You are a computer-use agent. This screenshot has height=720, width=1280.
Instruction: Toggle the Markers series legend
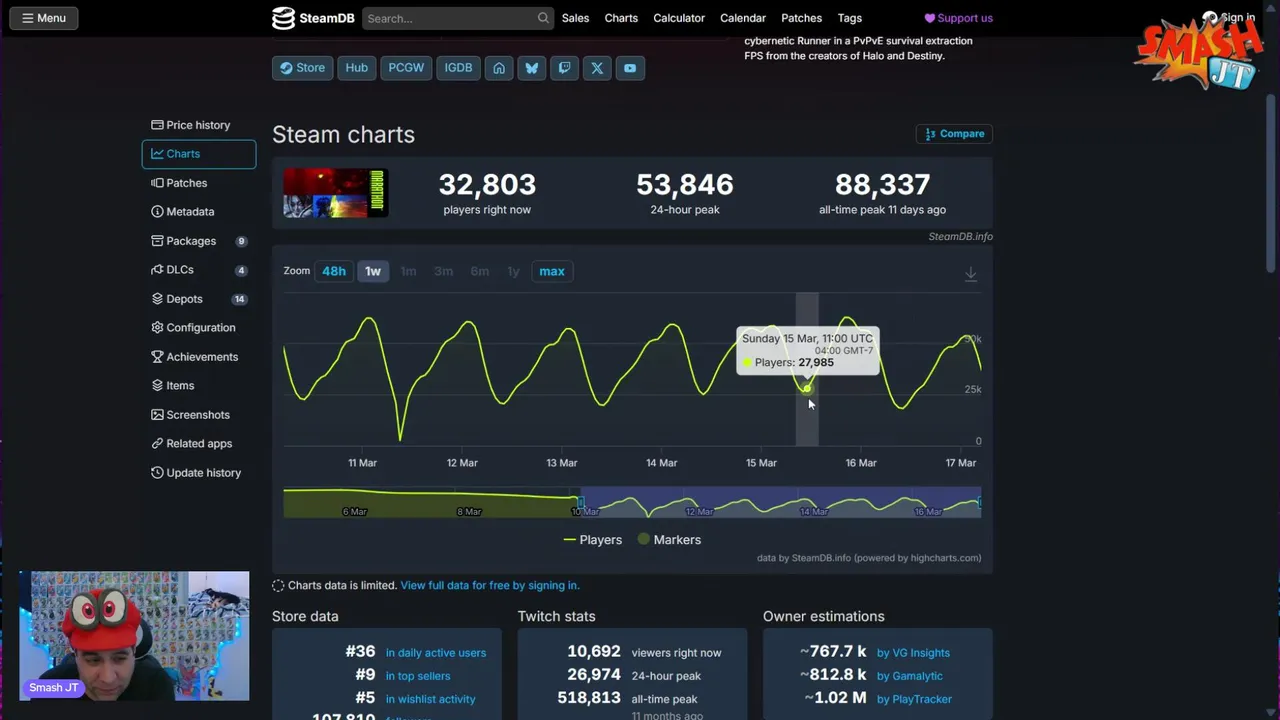(669, 540)
